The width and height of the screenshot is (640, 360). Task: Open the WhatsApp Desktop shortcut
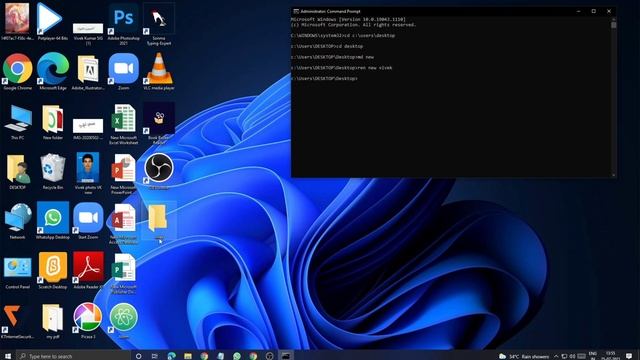click(53, 220)
